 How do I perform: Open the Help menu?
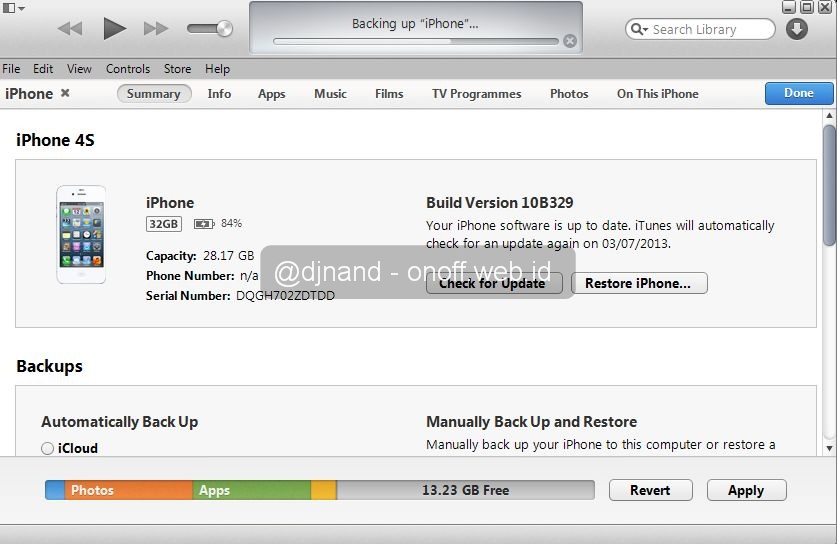(217, 69)
